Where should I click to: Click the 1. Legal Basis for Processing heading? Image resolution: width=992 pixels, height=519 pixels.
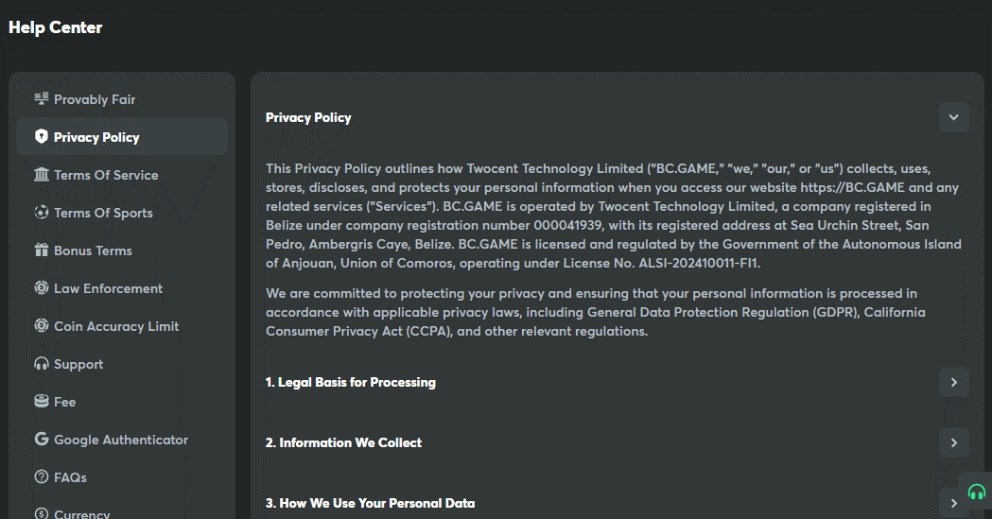pos(350,382)
